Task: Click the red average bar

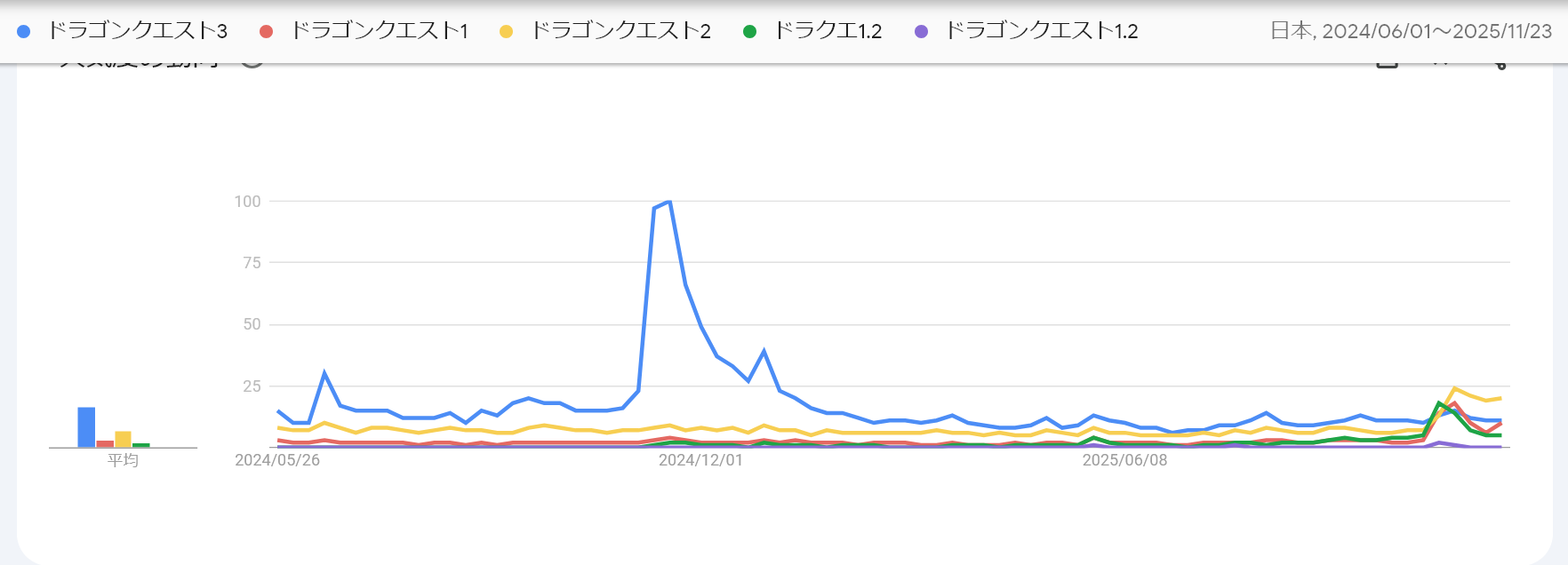Action: coord(105,443)
